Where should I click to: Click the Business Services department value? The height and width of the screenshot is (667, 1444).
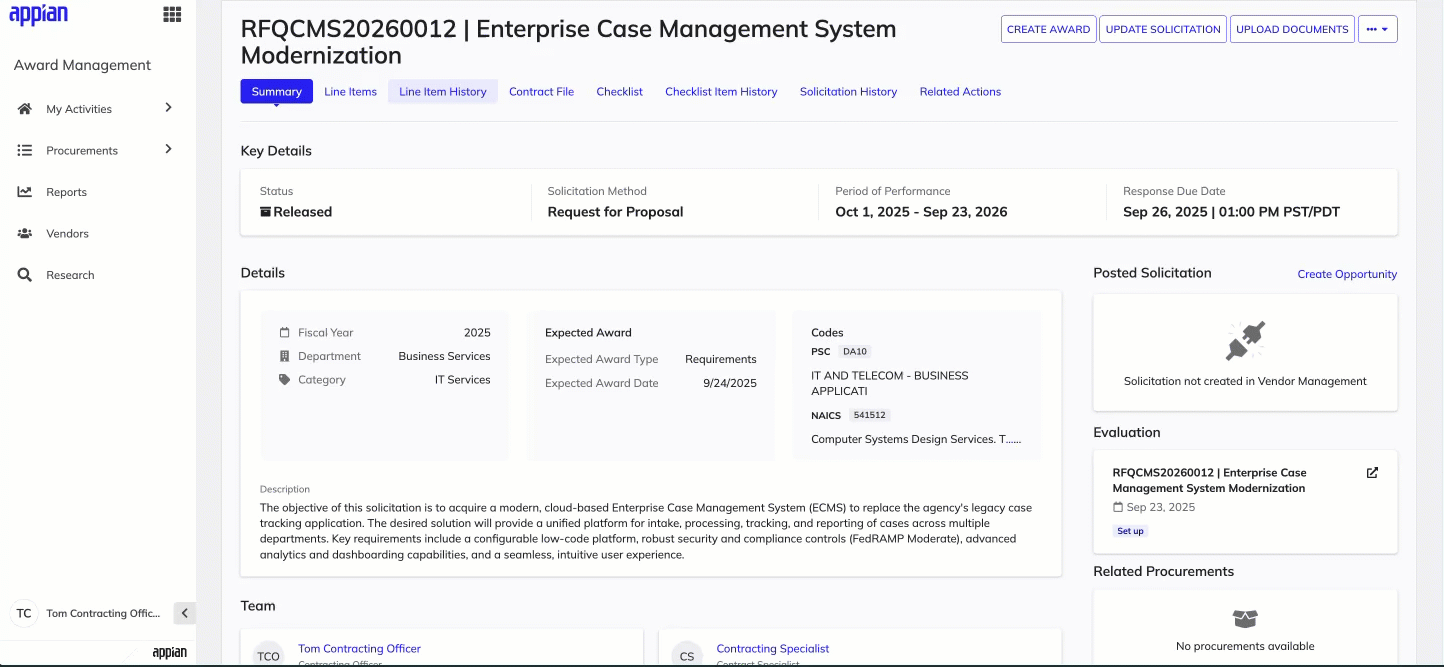coord(444,356)
